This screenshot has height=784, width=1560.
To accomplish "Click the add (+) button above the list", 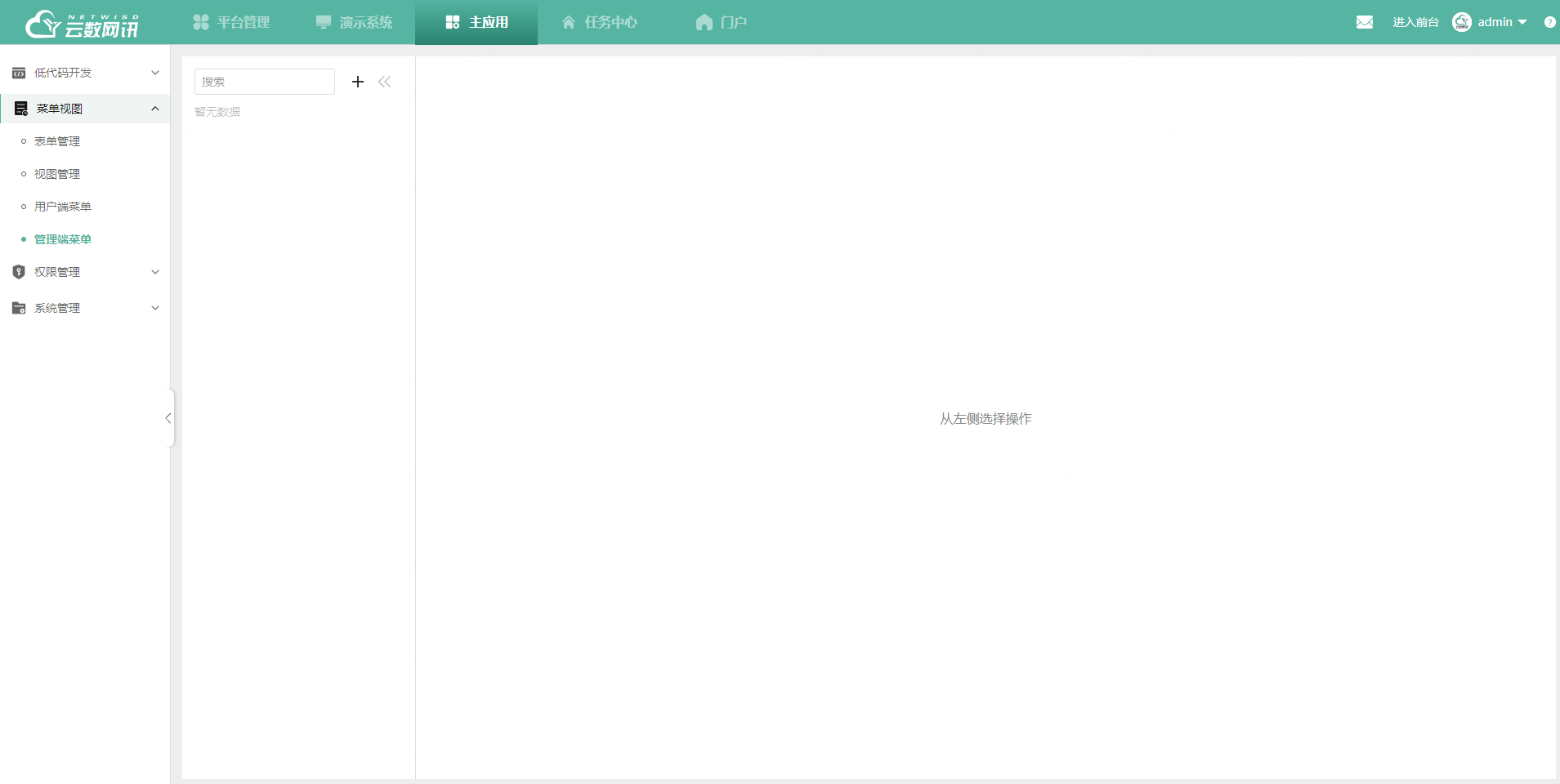I will tap(357, 82).
